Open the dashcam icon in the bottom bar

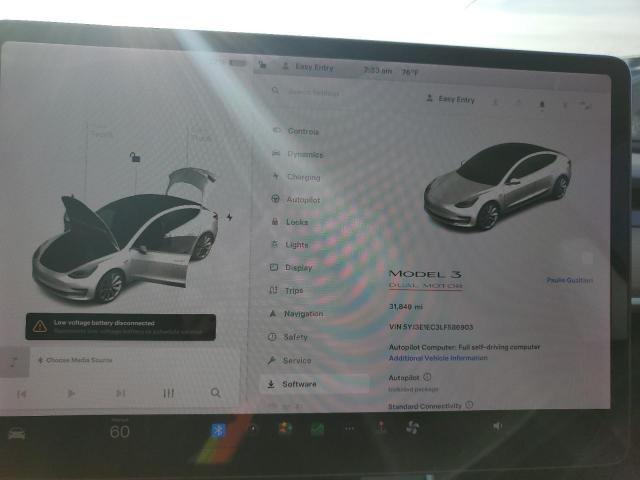(x=253, y=428)
